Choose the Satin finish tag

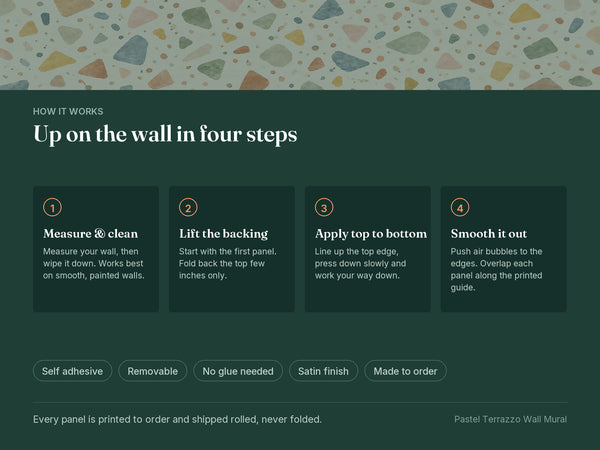[323, 371]
